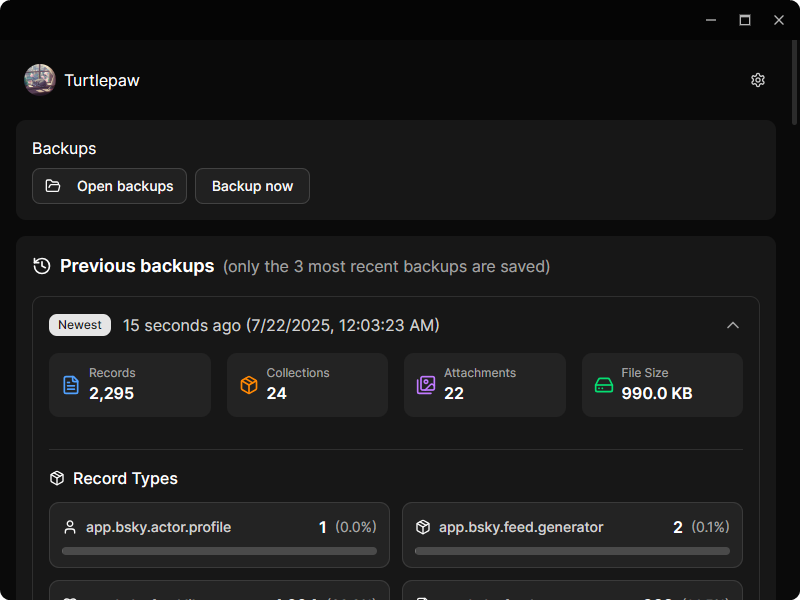The image size is (800, 600).
Task: Maximize the application window
Action: (x=745, y=20)
